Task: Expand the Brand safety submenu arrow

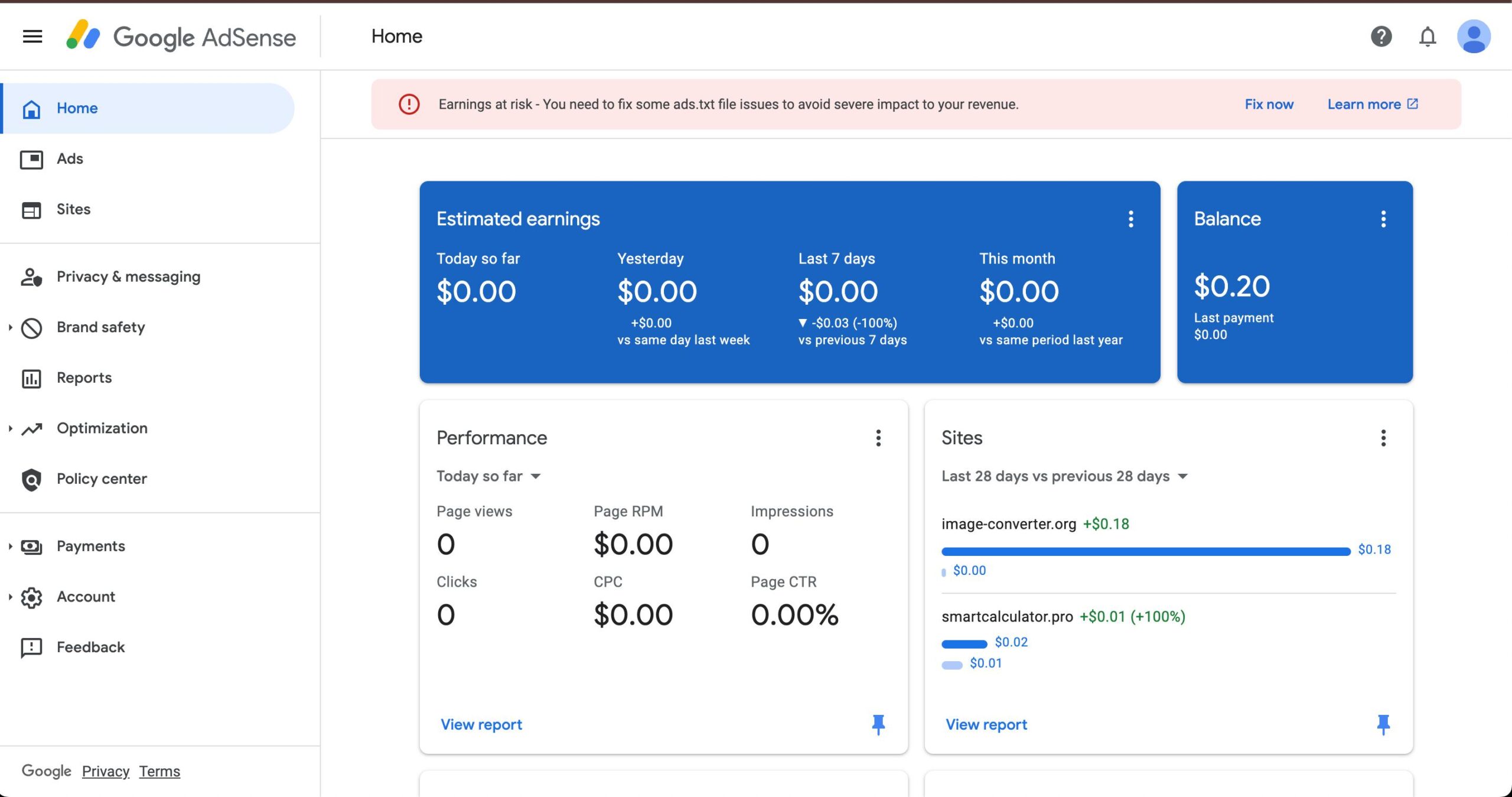Action: [10, 327]
